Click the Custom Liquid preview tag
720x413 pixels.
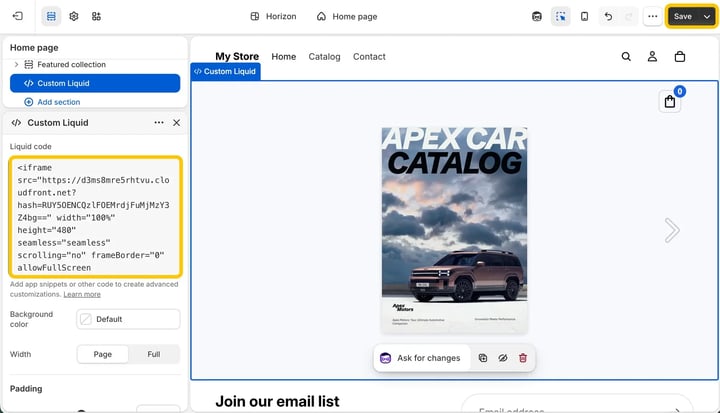(x=225, y=72)
